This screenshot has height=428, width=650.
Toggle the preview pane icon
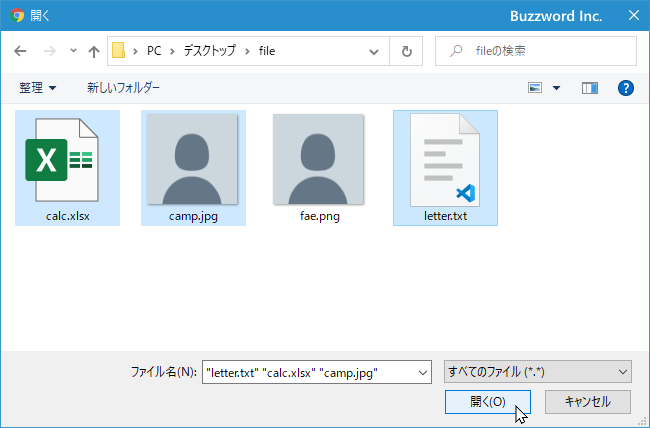pyautogui.click(x=589, y=88)
